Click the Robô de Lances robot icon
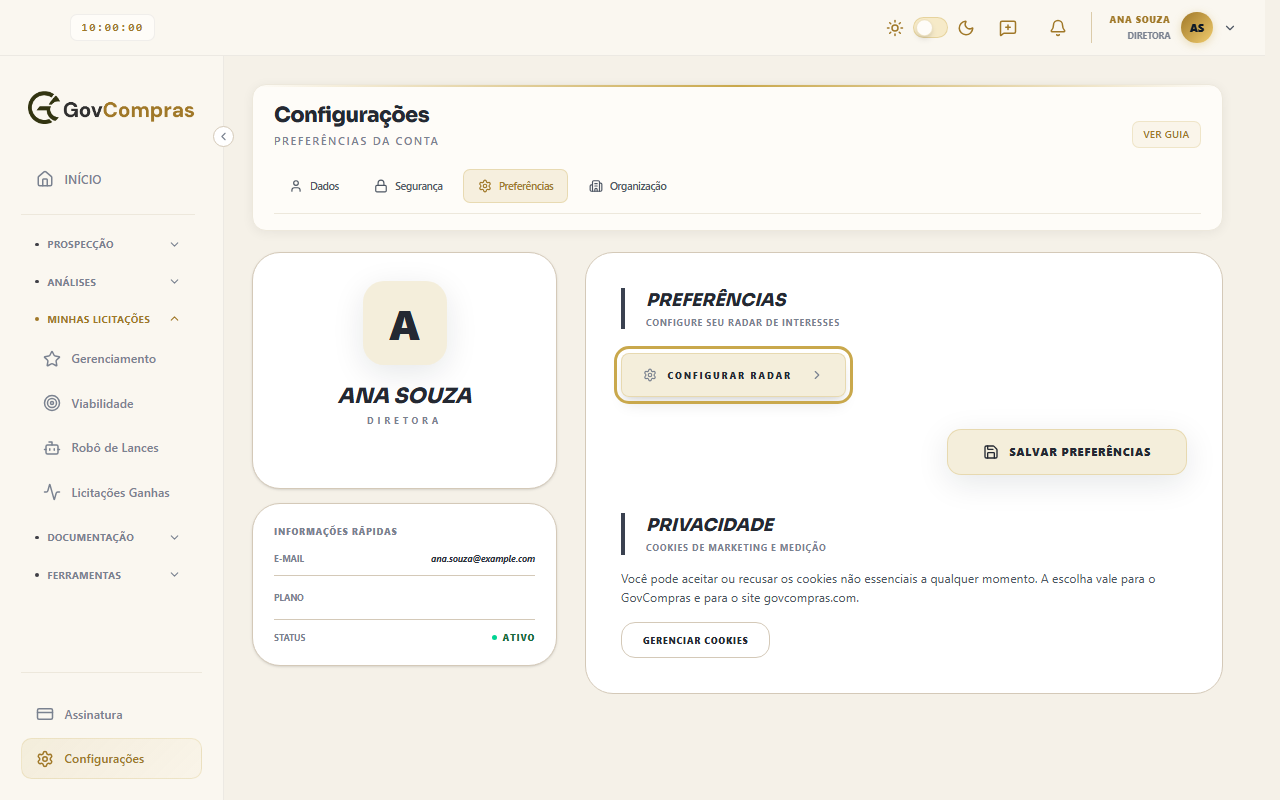Screen dimensions: 1280x800 52,448
